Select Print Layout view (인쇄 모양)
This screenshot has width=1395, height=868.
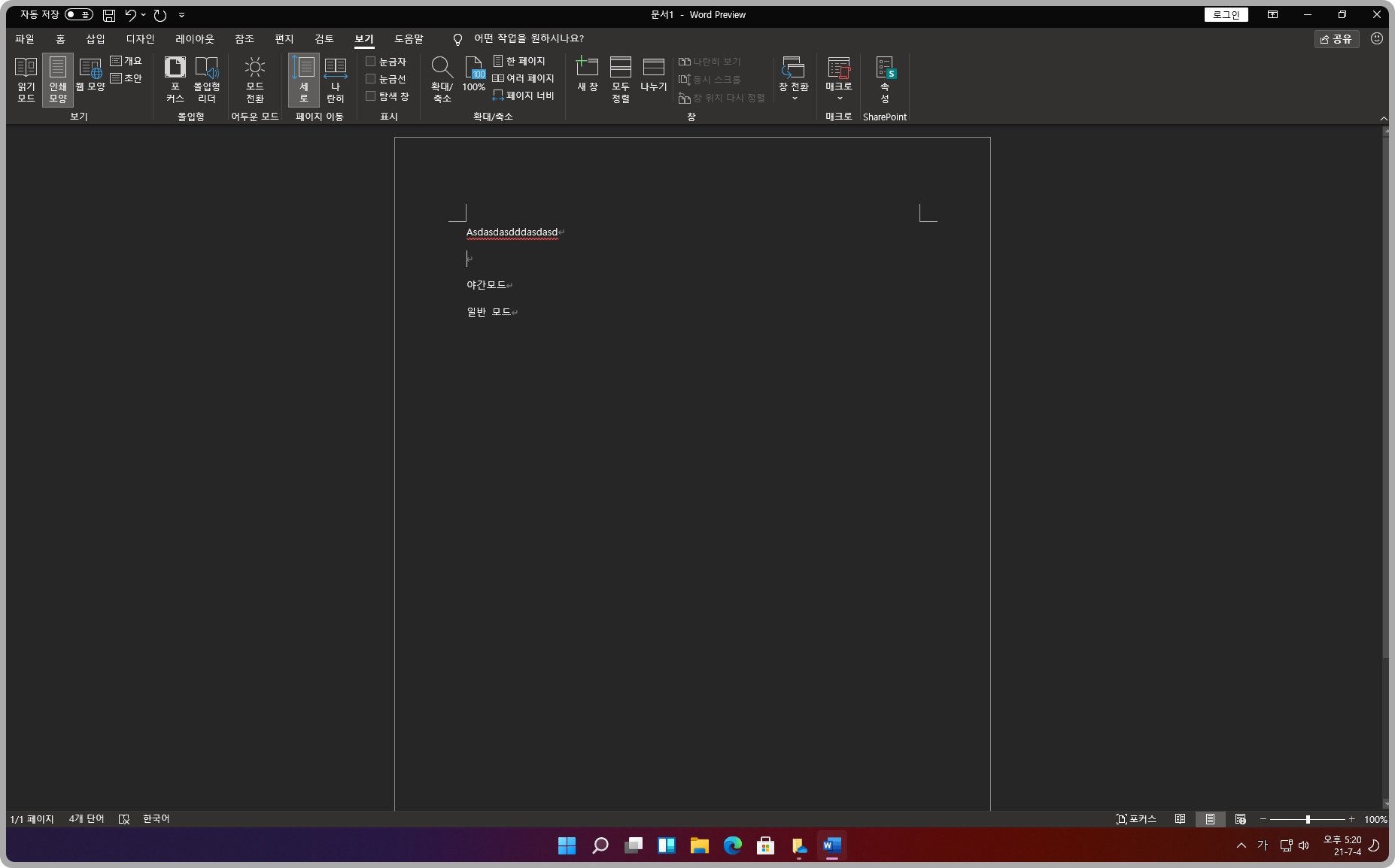58,80
